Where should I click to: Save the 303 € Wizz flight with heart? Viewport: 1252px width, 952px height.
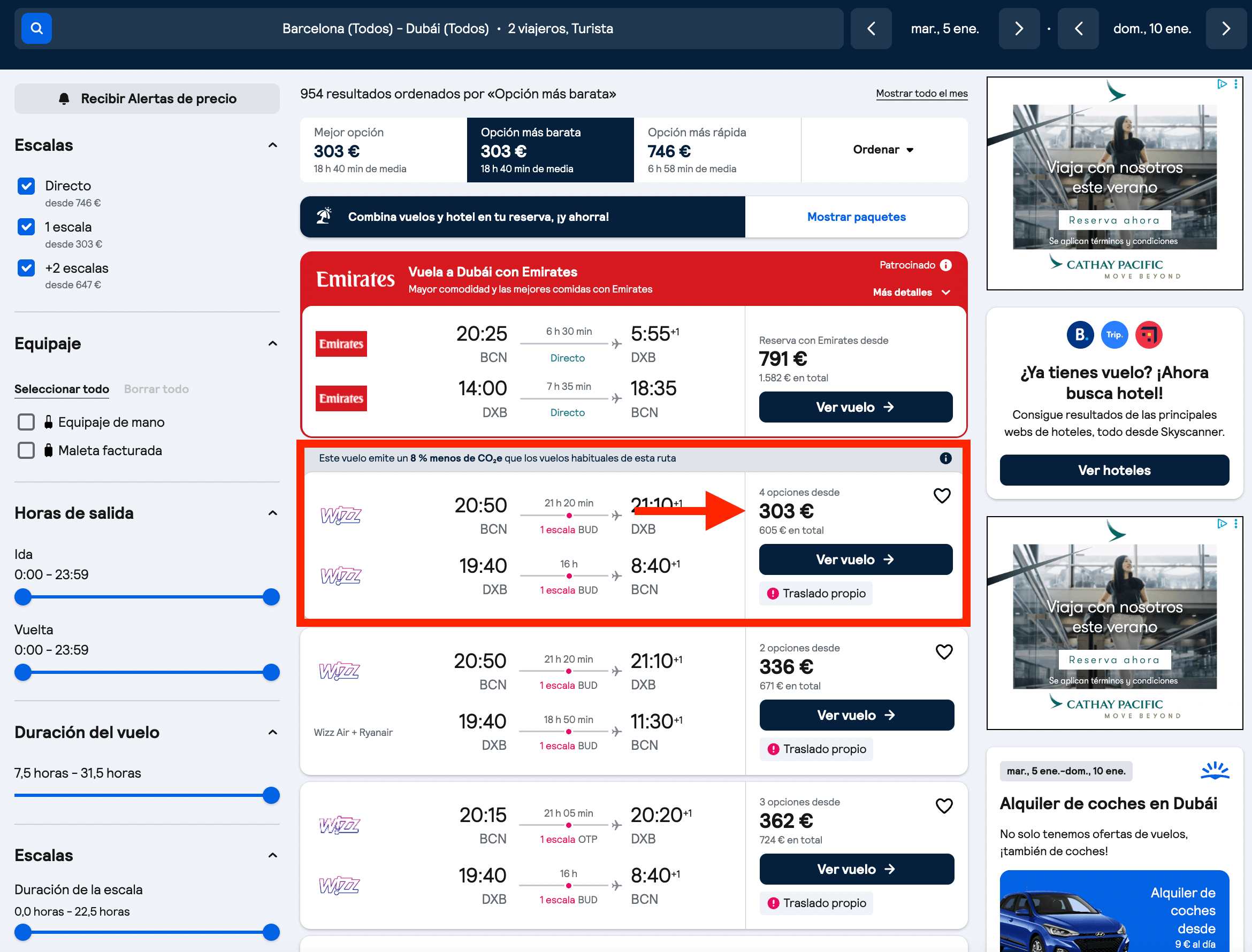942,496
